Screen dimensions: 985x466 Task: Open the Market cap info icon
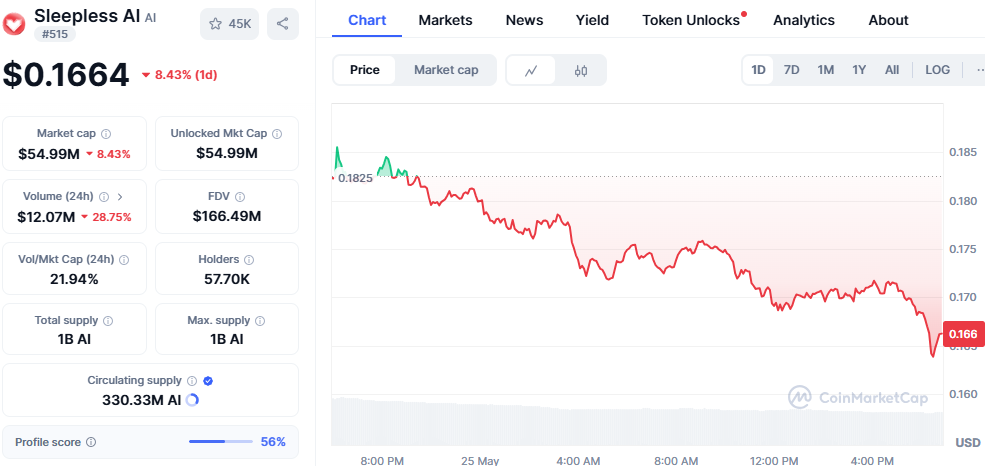(x=106, y=134)
